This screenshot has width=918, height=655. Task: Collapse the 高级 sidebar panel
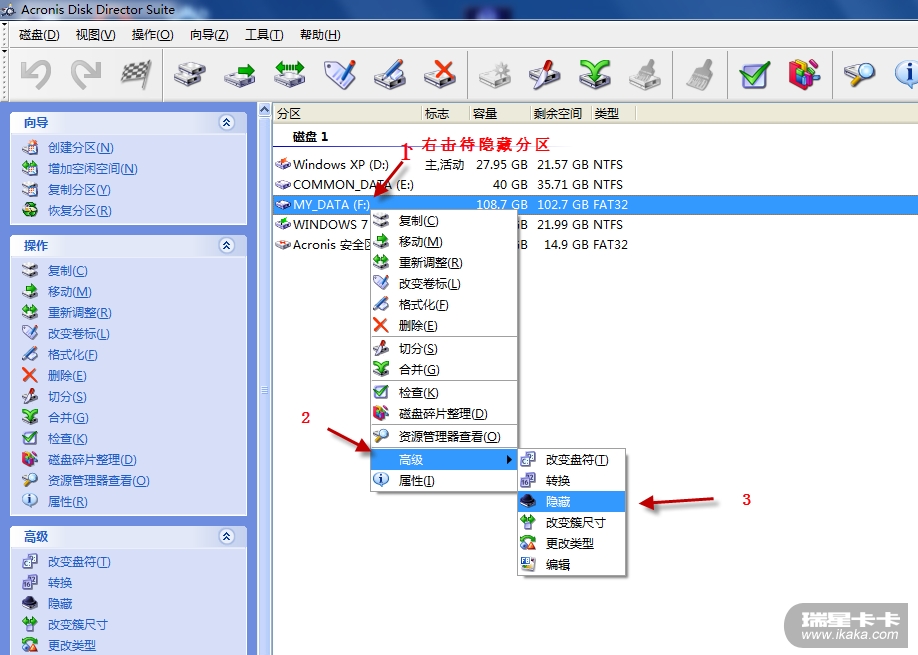[x=227, y=536]
